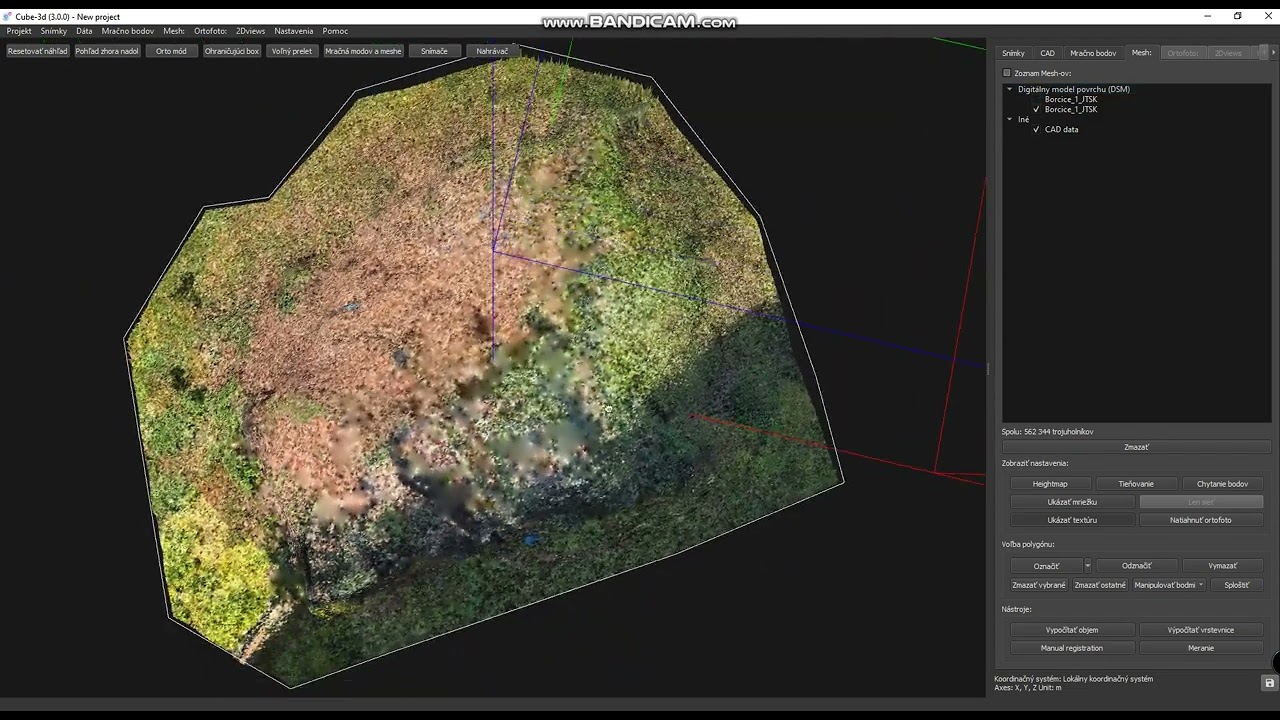Activate Orto mód in the toolbar
Viewport: 1280px width, 720px height.
point(171,51)
